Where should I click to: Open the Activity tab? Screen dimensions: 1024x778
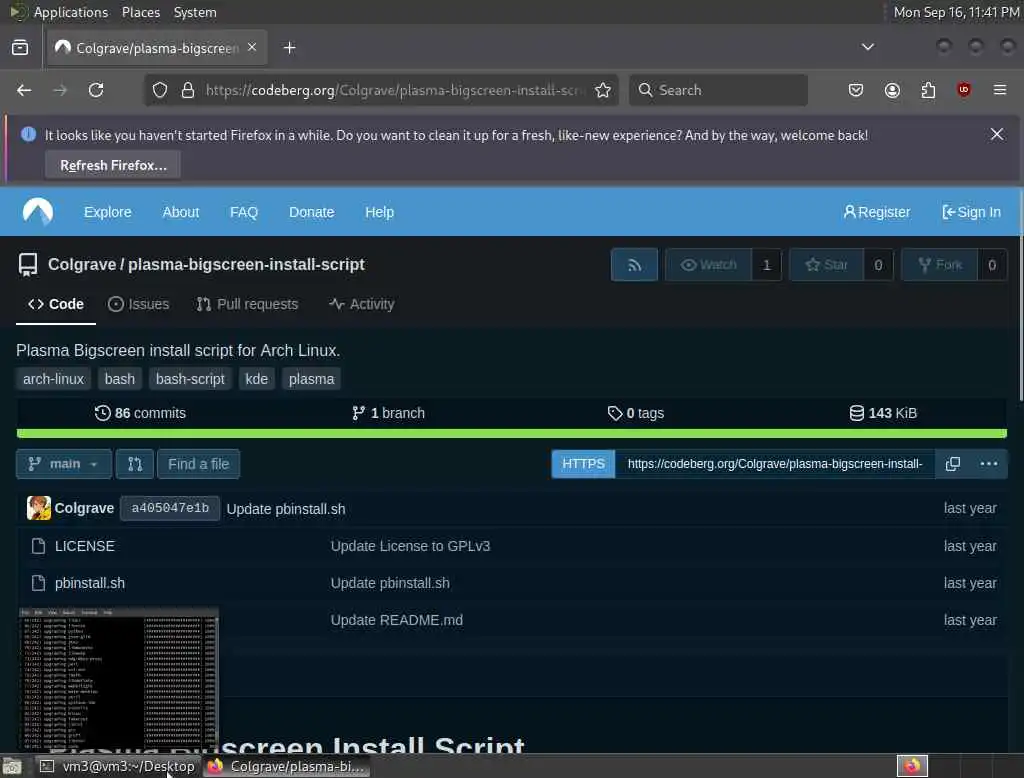[x=362, y=304]
